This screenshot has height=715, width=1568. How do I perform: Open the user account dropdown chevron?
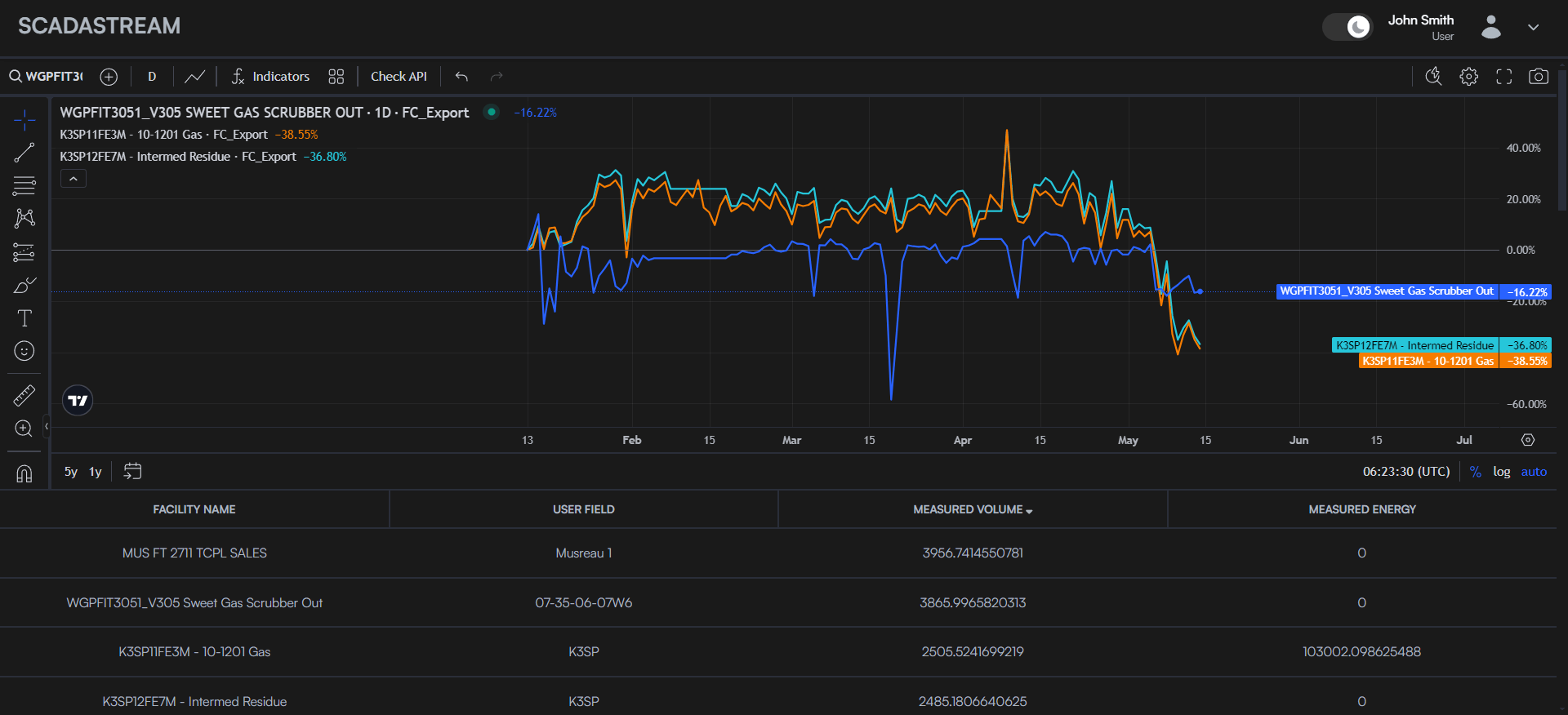pos(1533,27)
